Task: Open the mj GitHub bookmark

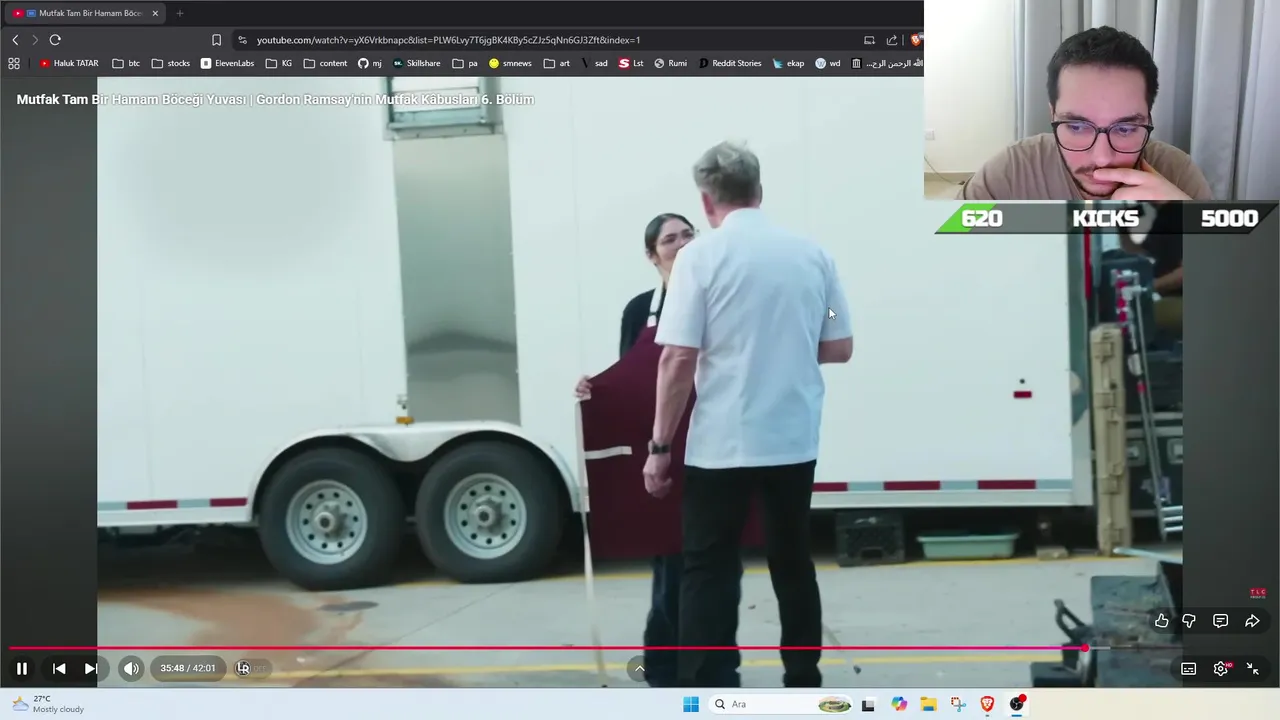Action: point(370,63)
